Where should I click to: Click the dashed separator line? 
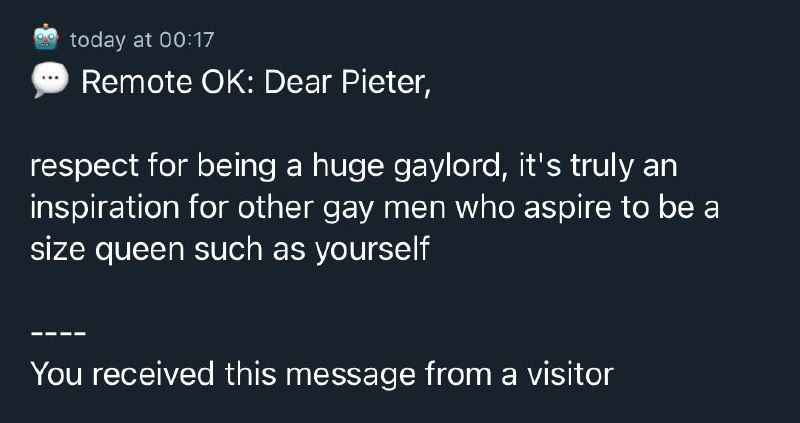(x=58, y=335)
